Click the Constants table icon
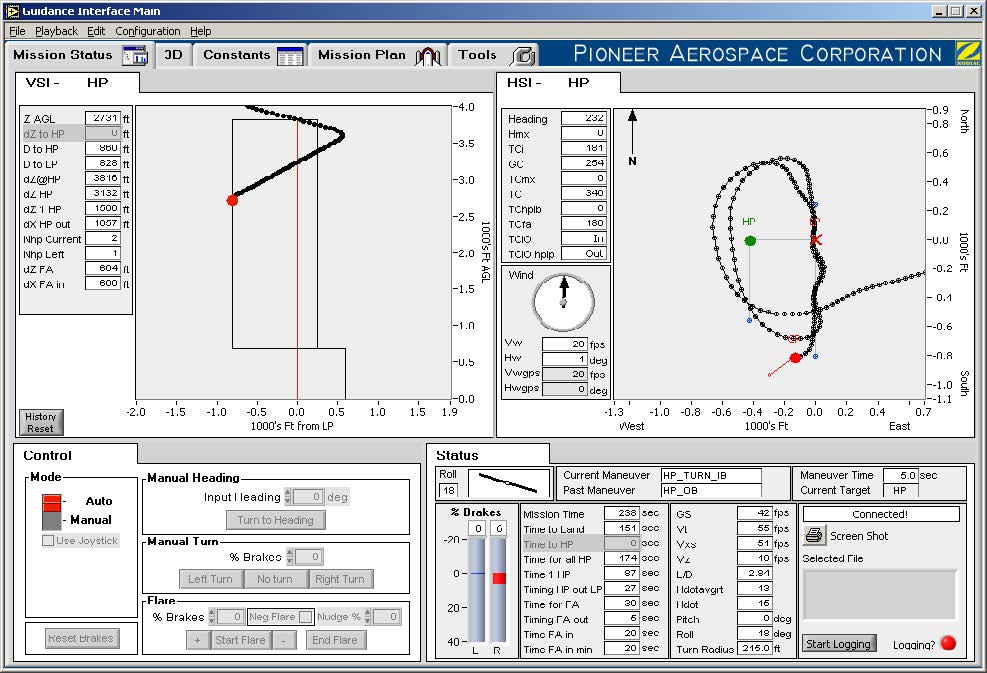987x673 pixels. click(290, 56)
